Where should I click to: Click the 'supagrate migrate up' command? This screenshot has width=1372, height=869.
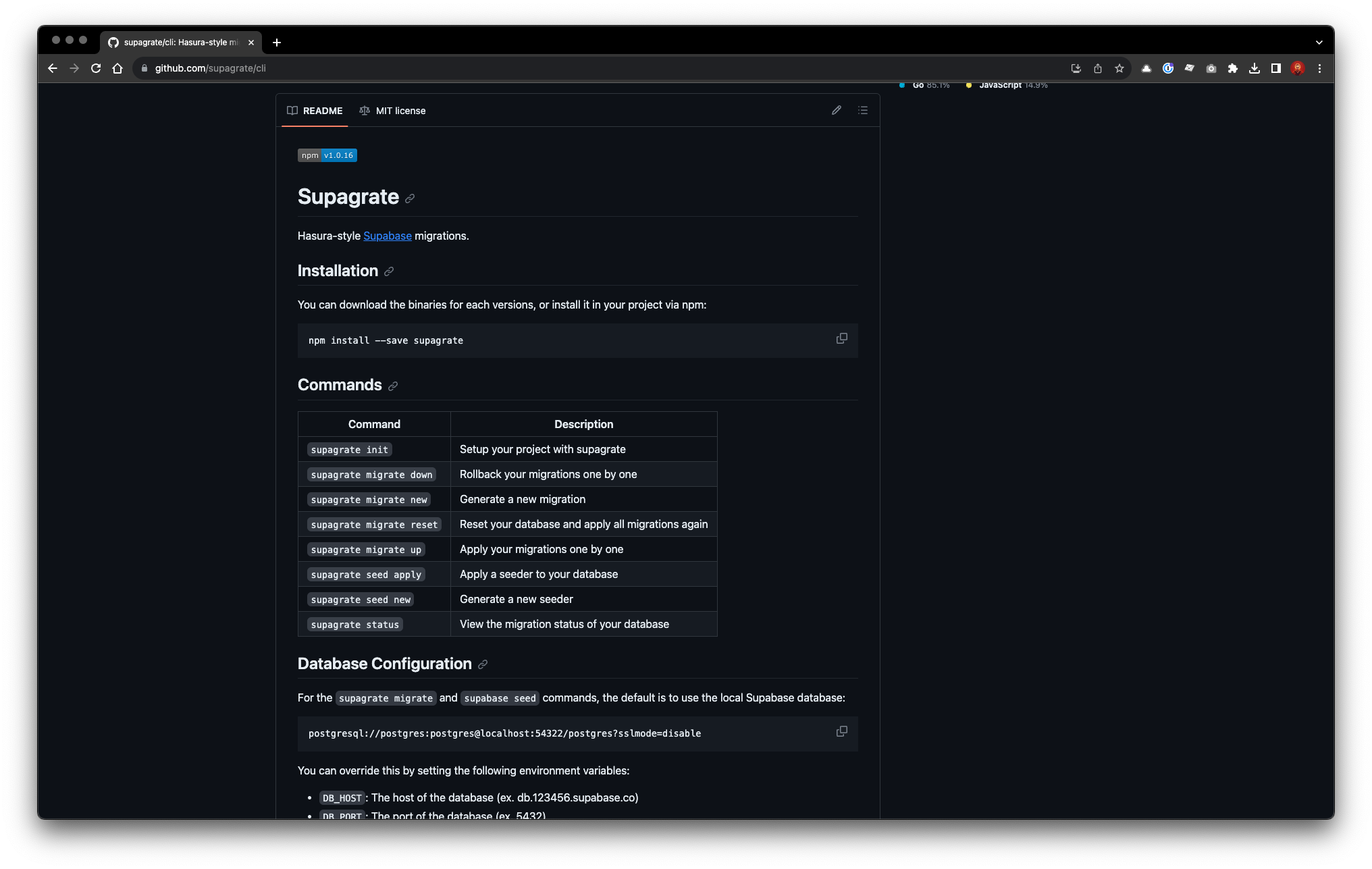point(366,550)
